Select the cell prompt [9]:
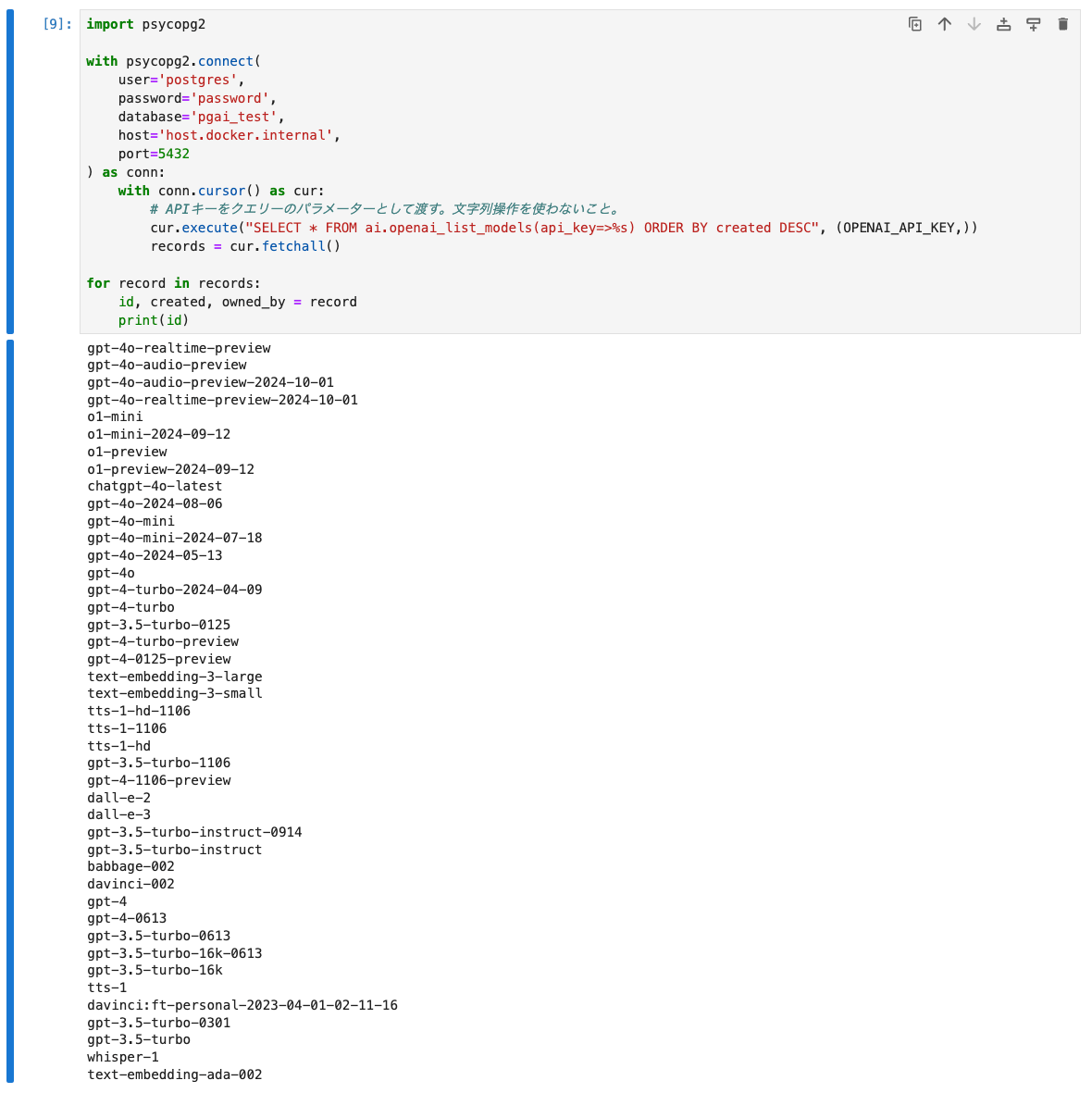The image size is (1092, 1093). pos(57,24)
